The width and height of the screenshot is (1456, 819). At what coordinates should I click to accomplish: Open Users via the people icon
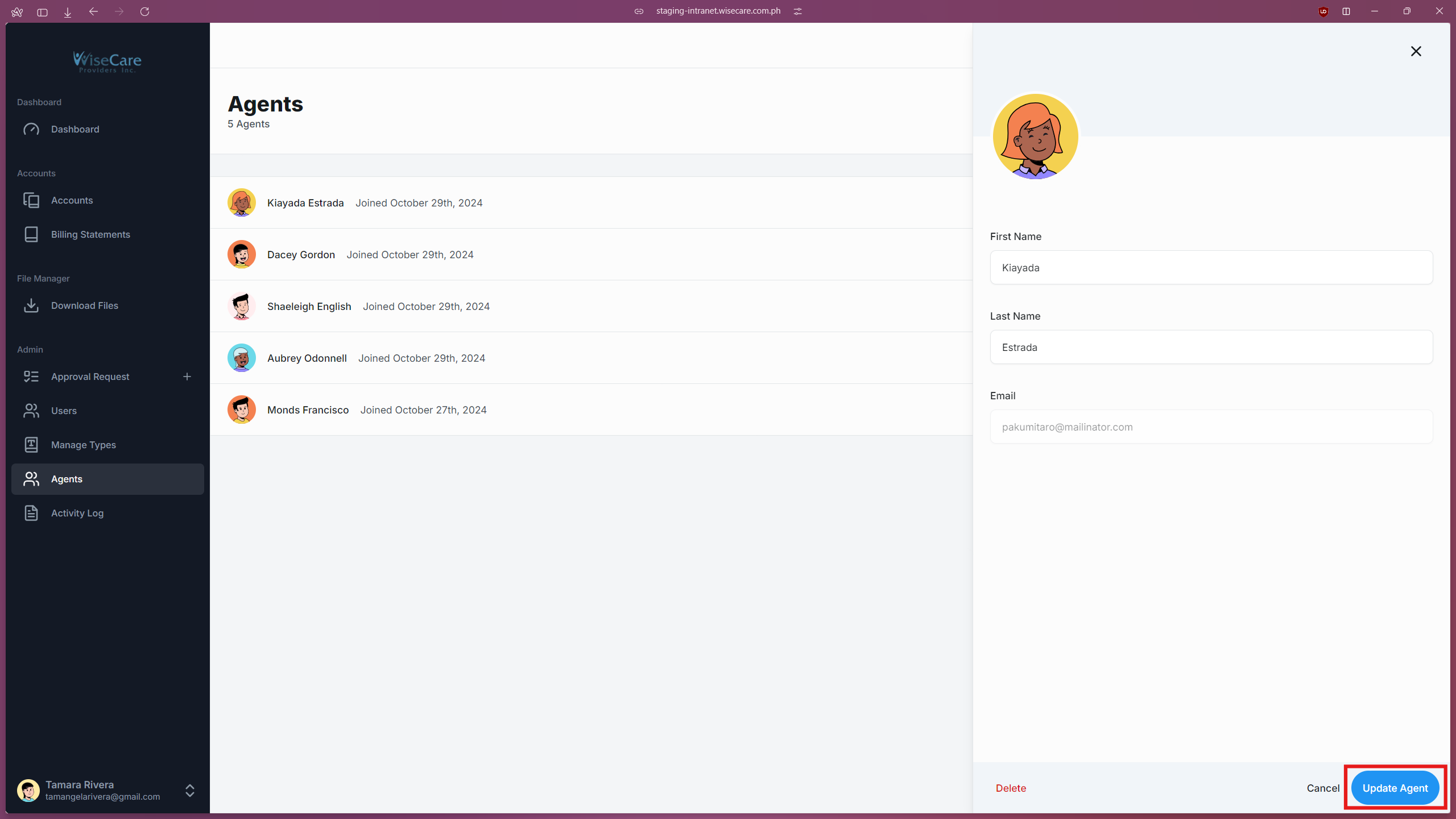pyautogui.click(x=31, y=411)
